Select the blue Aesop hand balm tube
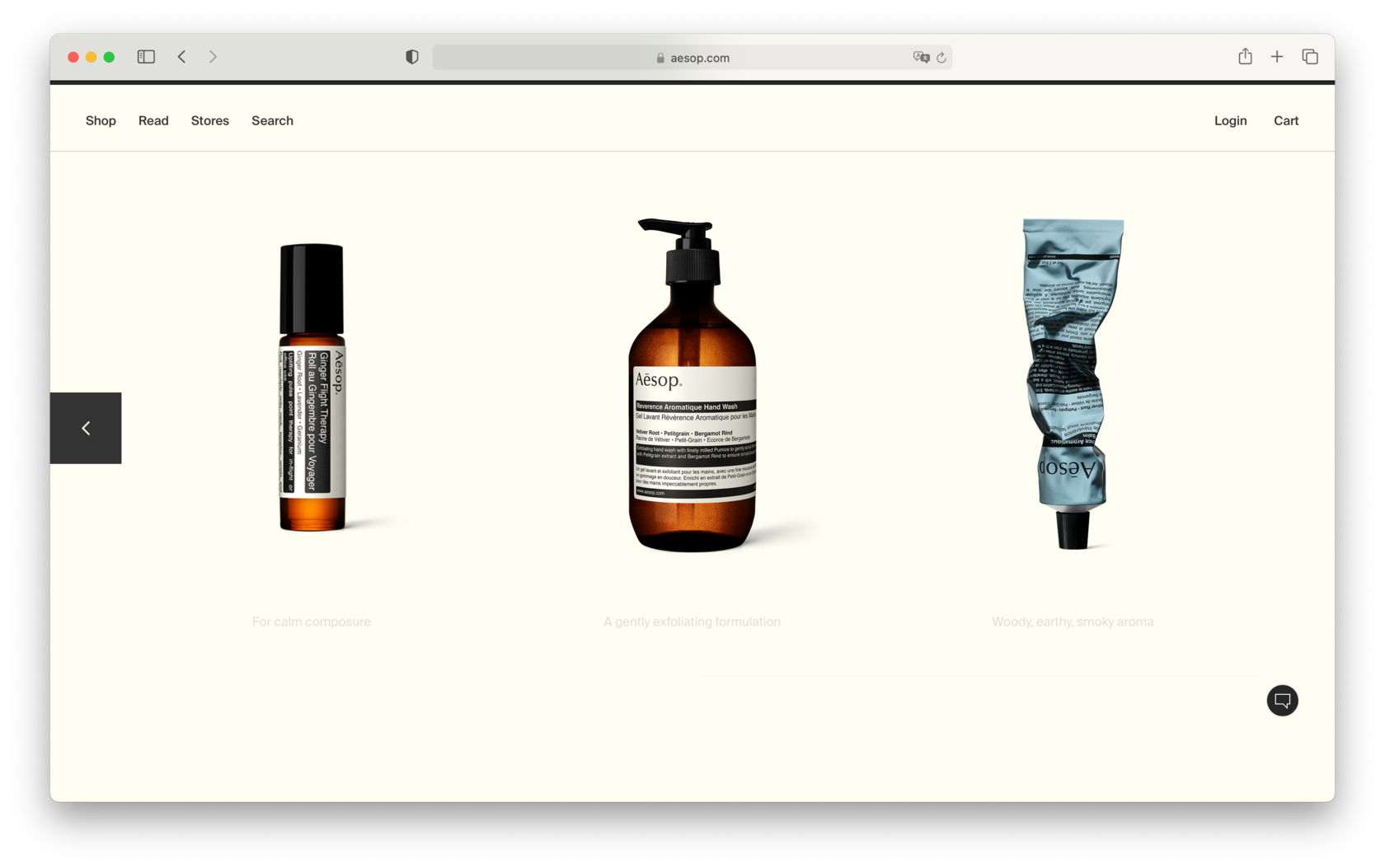Screen dimensions: 1385x868 click(1073, 383)
